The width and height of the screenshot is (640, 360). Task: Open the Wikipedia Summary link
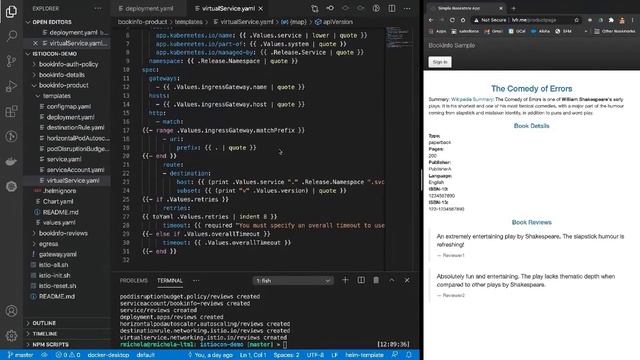[x=472, y=100]
